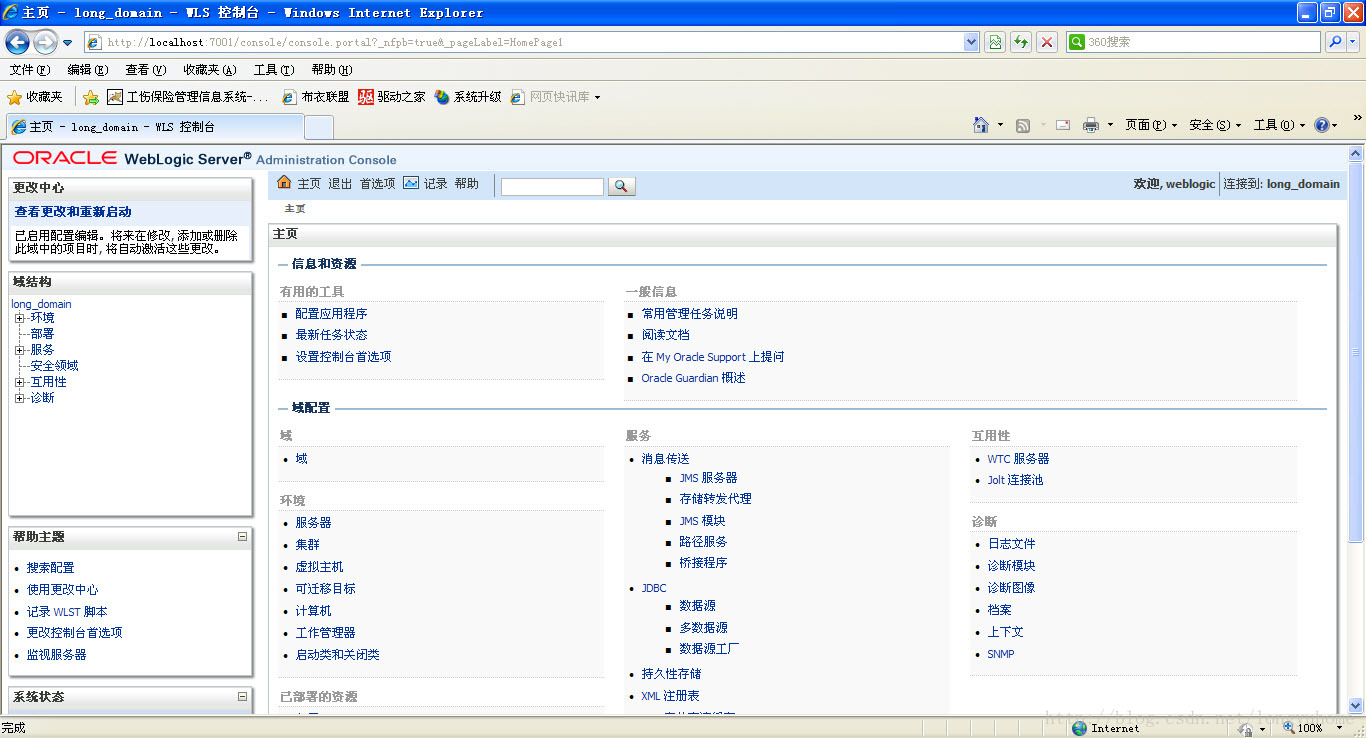
Task: Click the add-to-favorites-bar star icon
Action: (x=91, y=97)
